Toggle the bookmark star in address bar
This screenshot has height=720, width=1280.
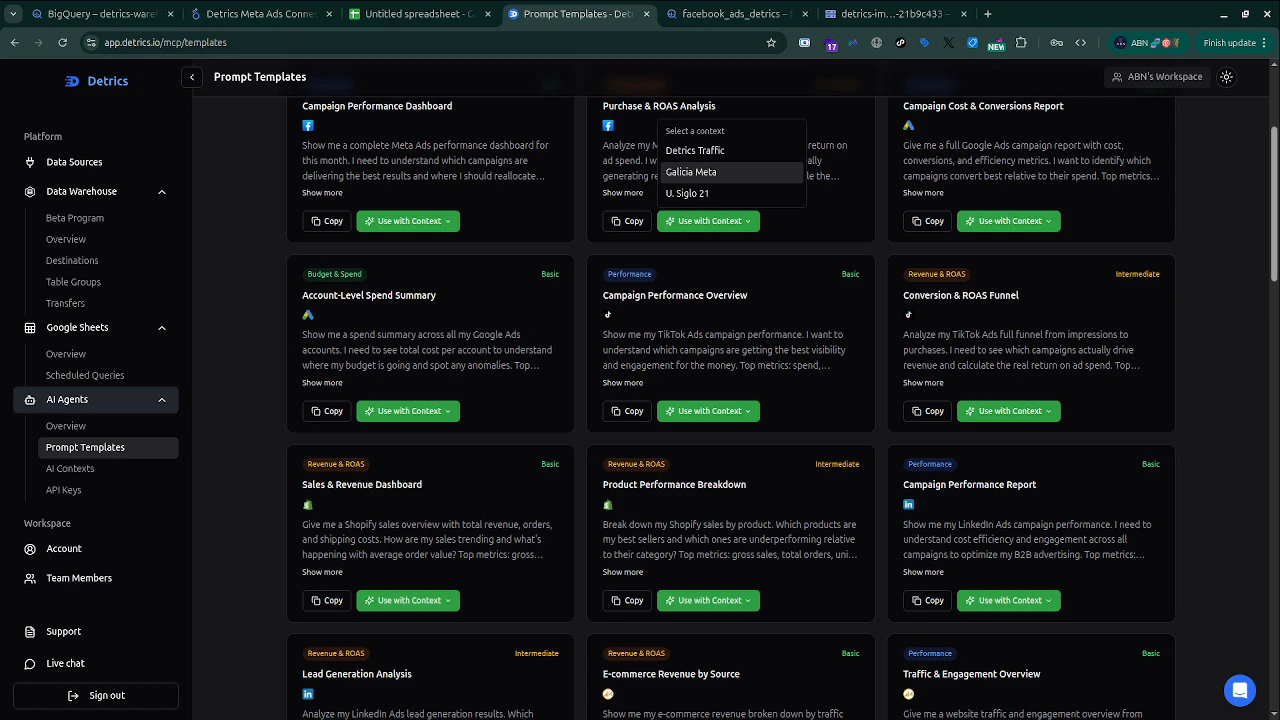click(771, 42)
